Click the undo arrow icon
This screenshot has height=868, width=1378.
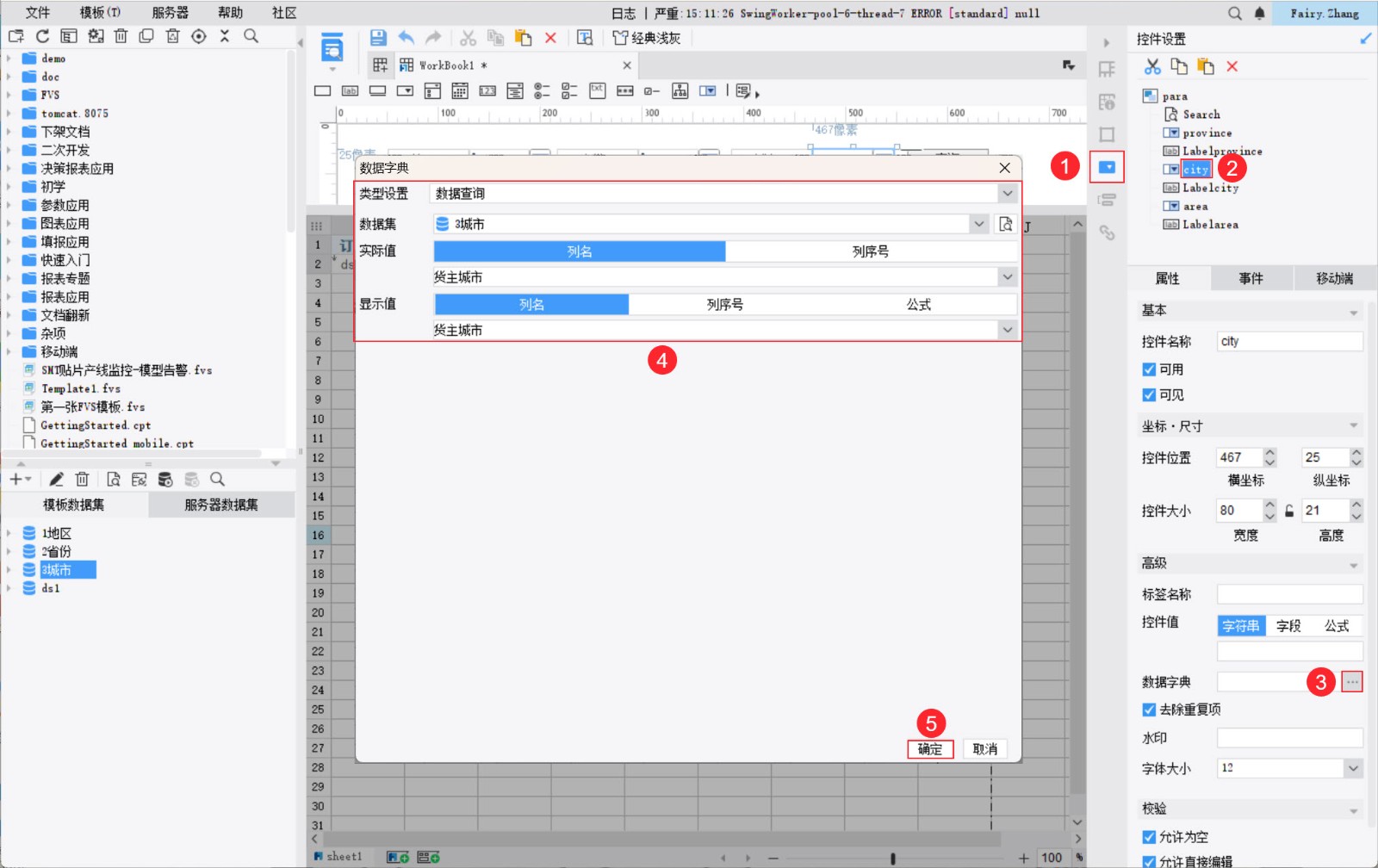pyautogui.click(x=407, y=38)
